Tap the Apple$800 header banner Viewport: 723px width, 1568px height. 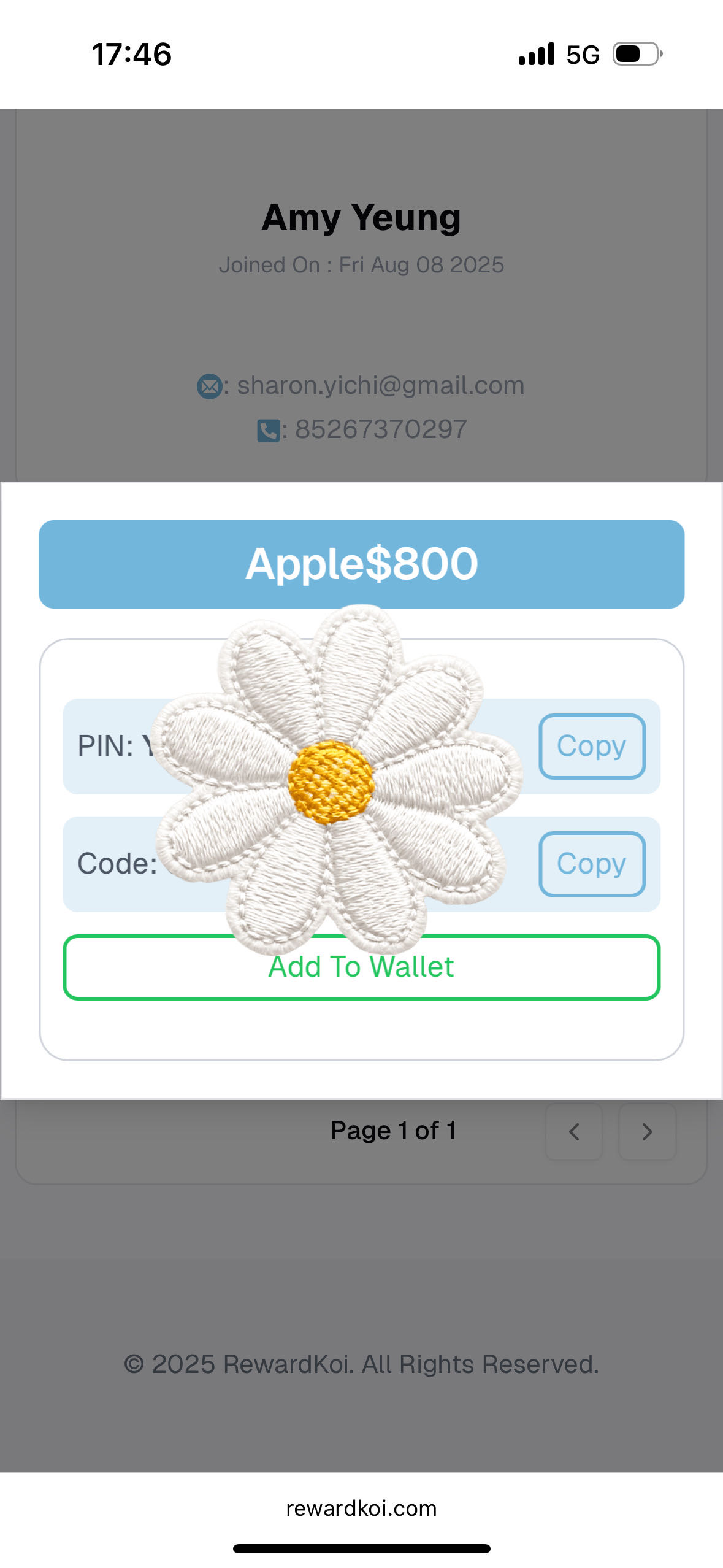tap(361, 564)
